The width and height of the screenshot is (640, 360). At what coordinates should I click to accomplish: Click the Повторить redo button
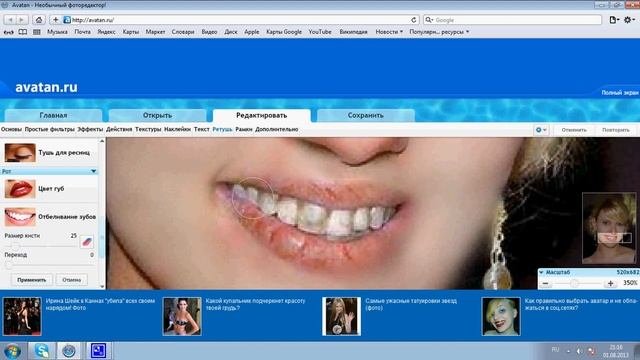point(616,130)
